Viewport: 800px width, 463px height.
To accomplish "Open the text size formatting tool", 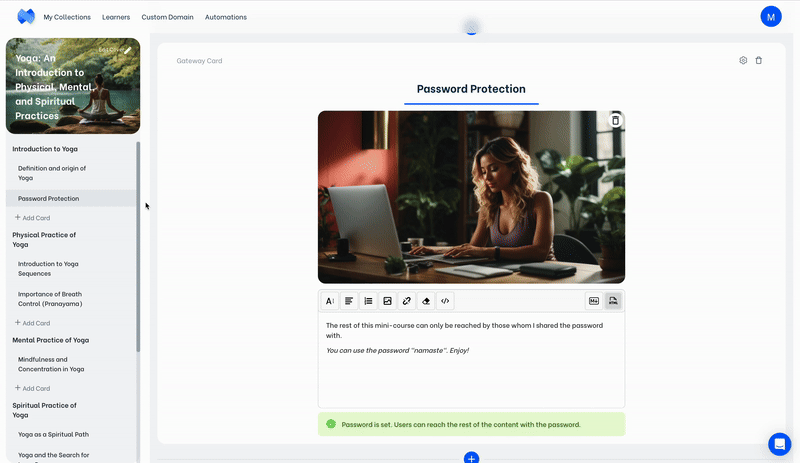I will [330, 301].
